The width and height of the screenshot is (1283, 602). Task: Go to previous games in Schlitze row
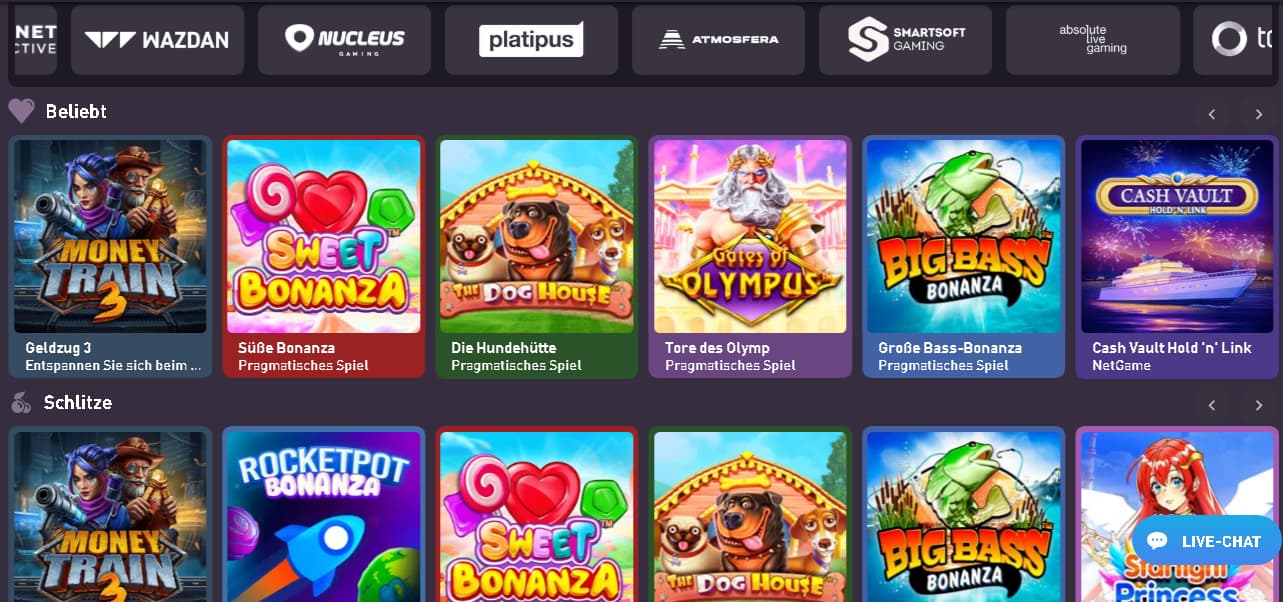click(1212, 405)
